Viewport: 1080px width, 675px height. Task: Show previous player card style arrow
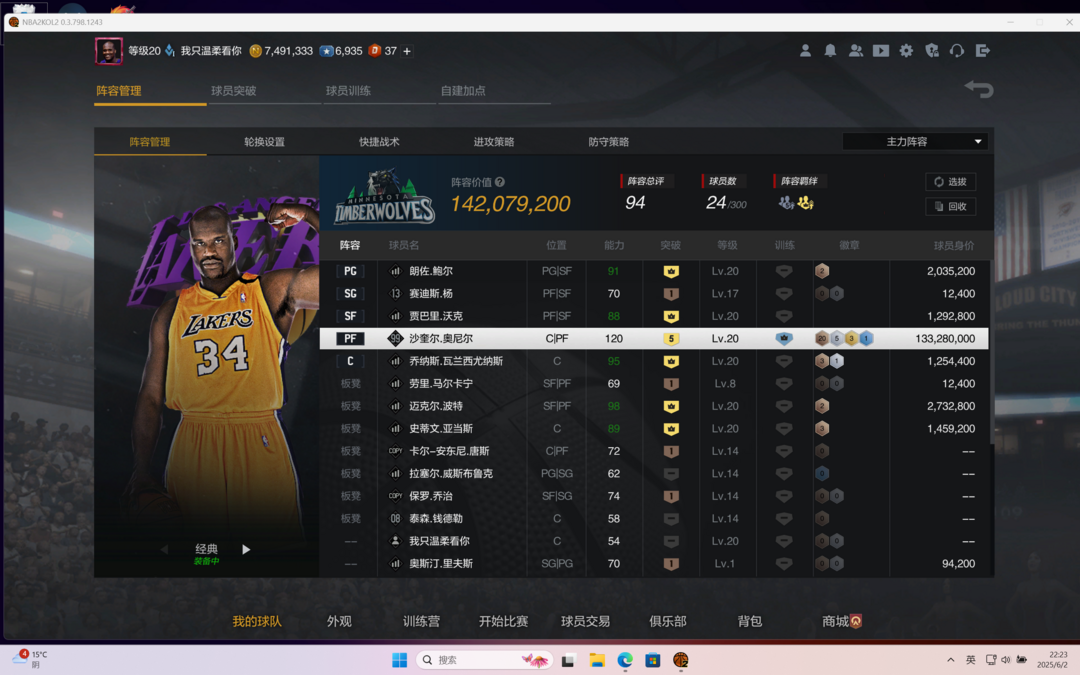(165, 550)
